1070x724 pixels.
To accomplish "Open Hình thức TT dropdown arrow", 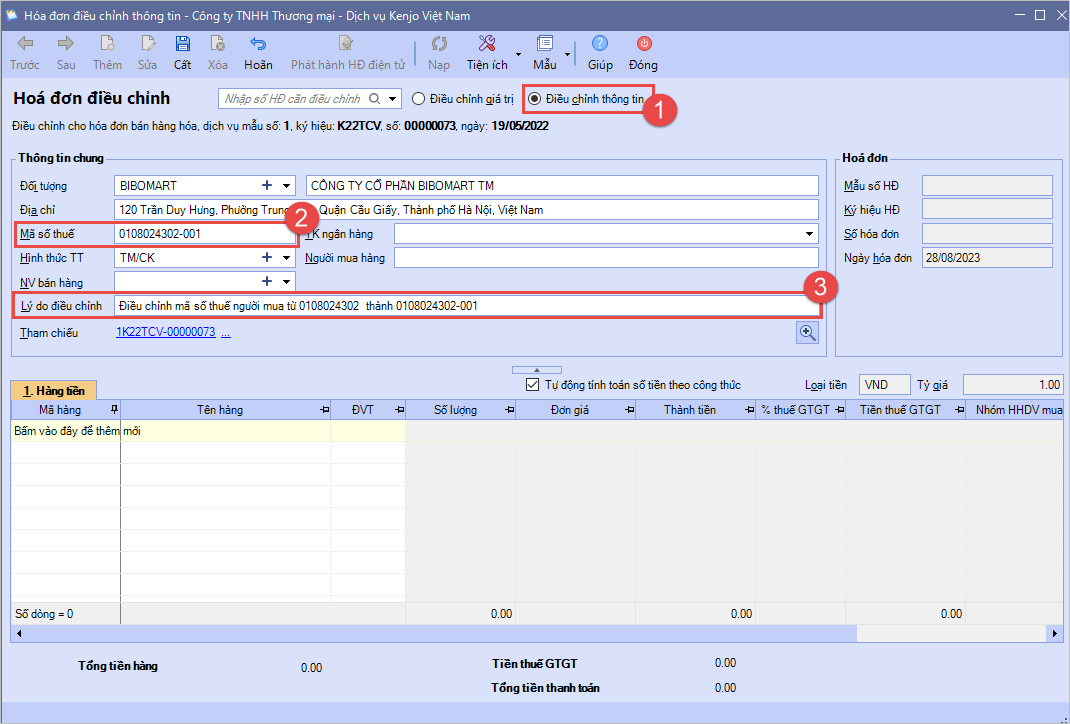I will click(287, 258).
